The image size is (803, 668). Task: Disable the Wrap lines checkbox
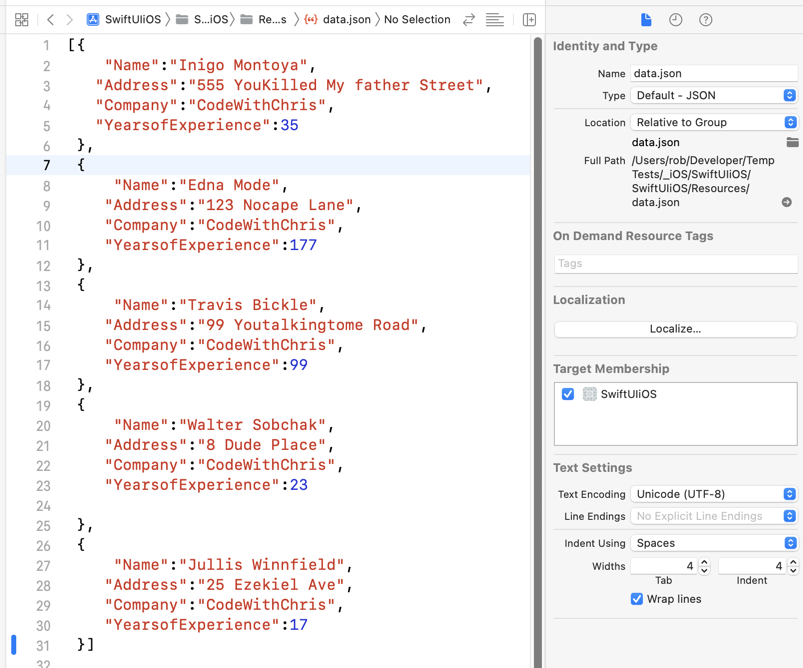click(x=637, y=599)
